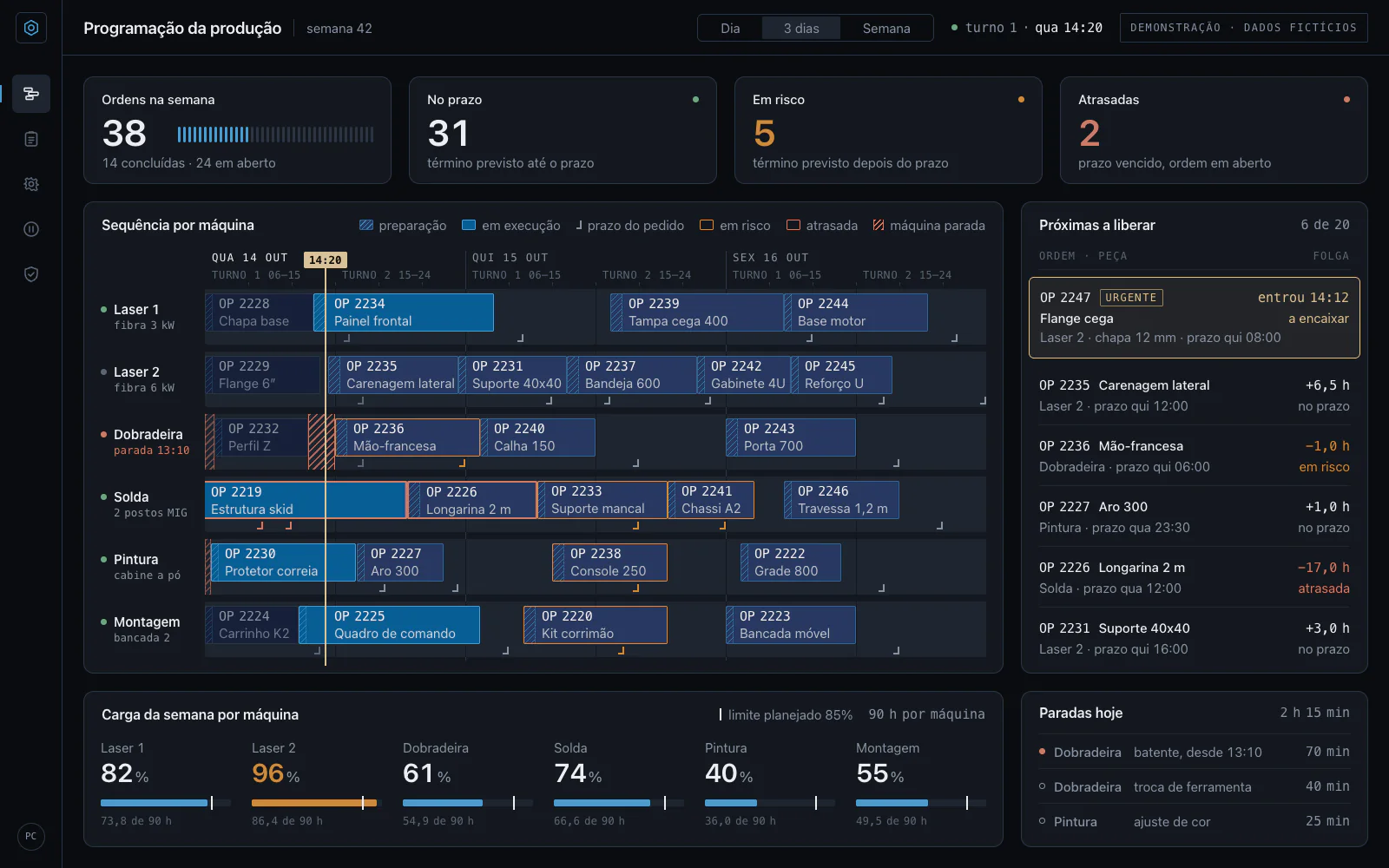The image size is (1389, 868).
Task: Select the OP 2220 Kit corrimão bar
Action: pos(596,625)
